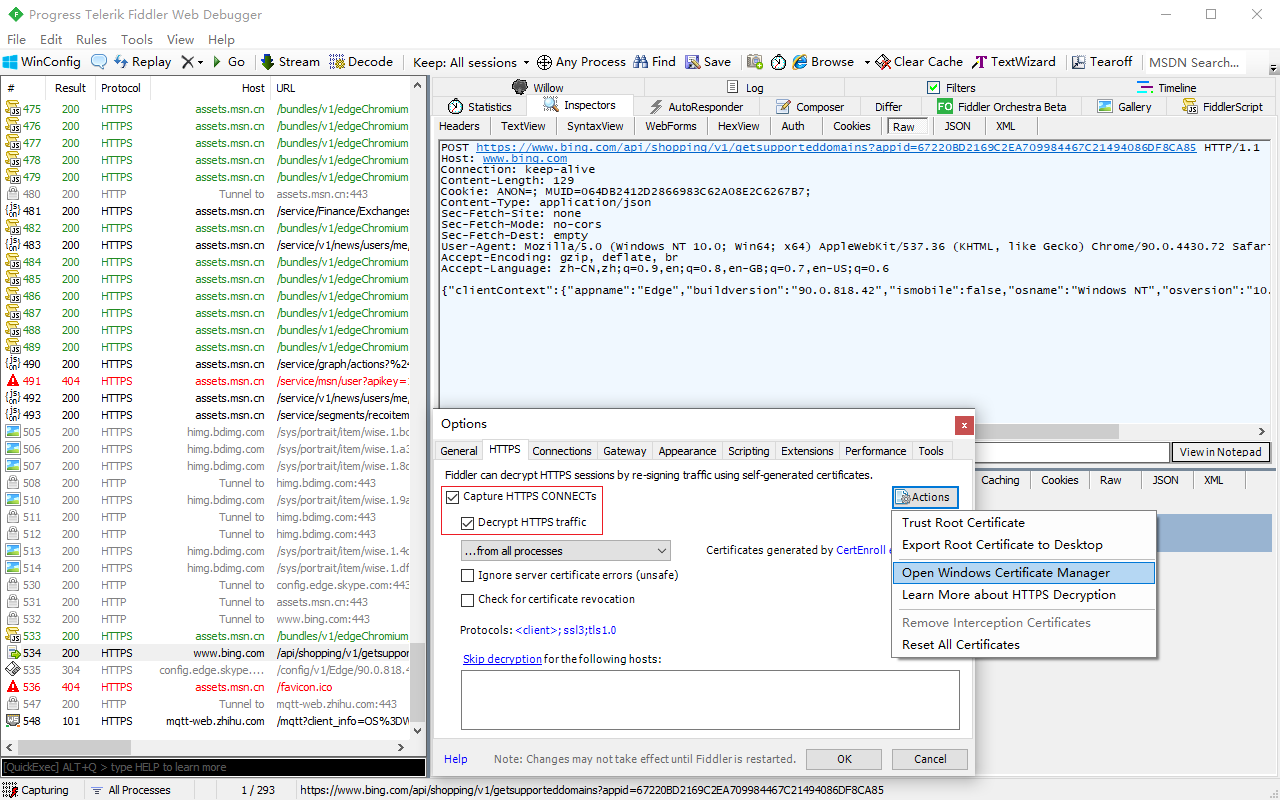Uncheck Capture HTTPS CONNECTs

[x=453, y=497]
